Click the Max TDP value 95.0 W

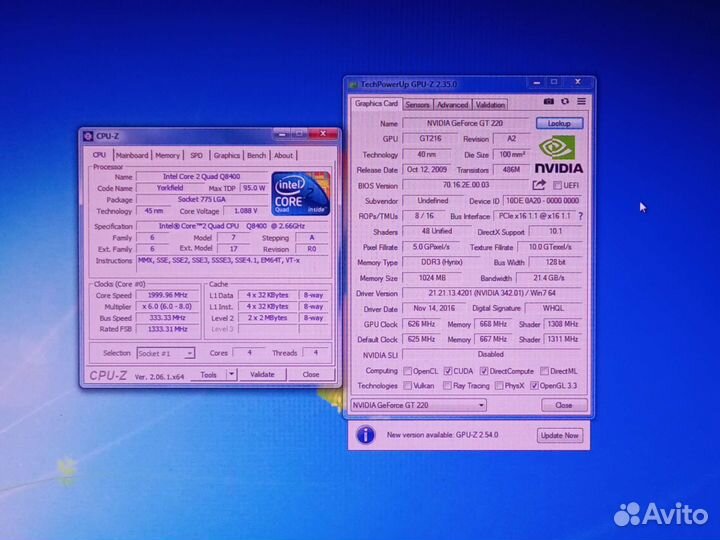tap(254, 188)
